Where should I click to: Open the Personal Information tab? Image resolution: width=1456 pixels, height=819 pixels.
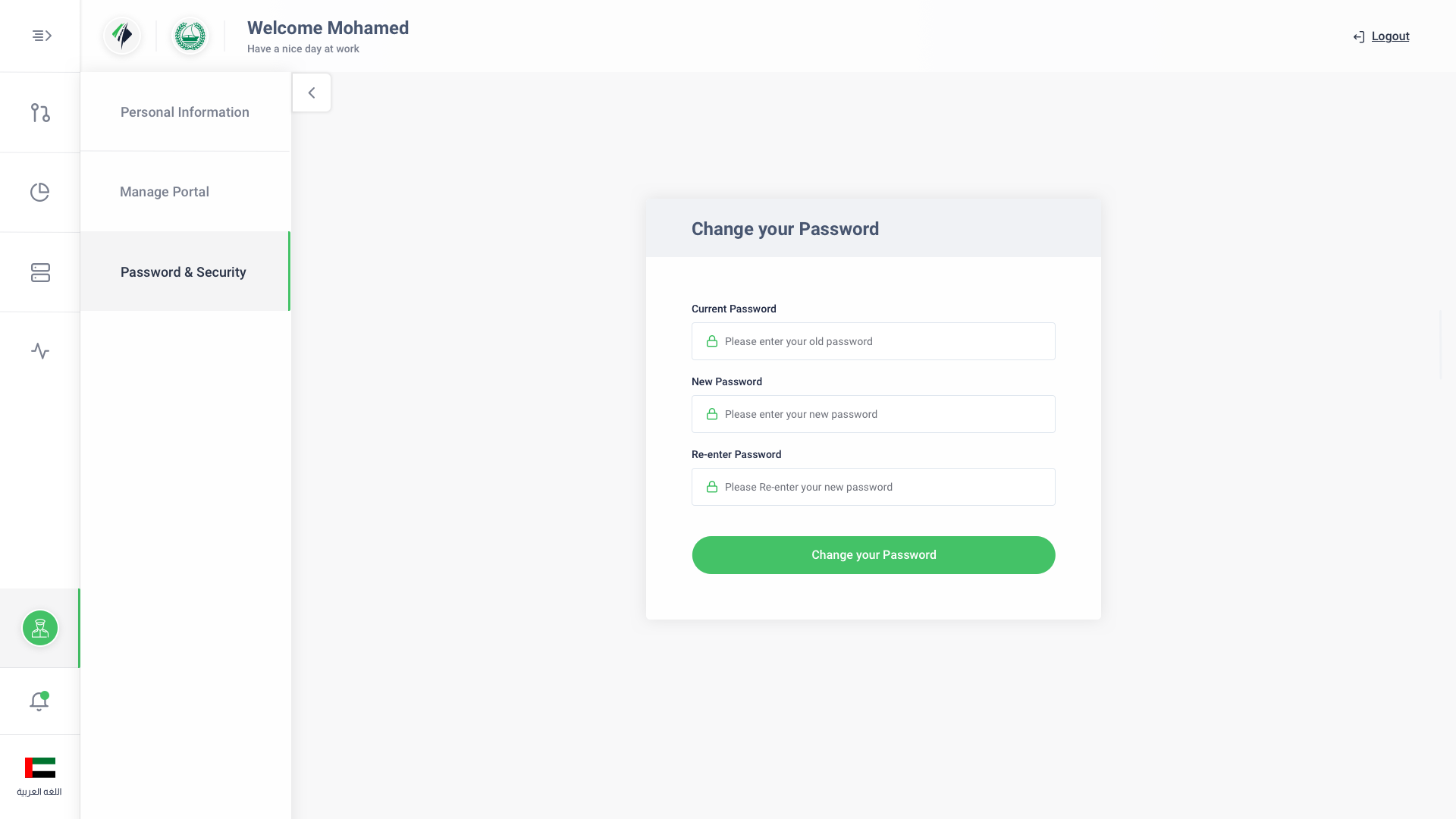185,112
